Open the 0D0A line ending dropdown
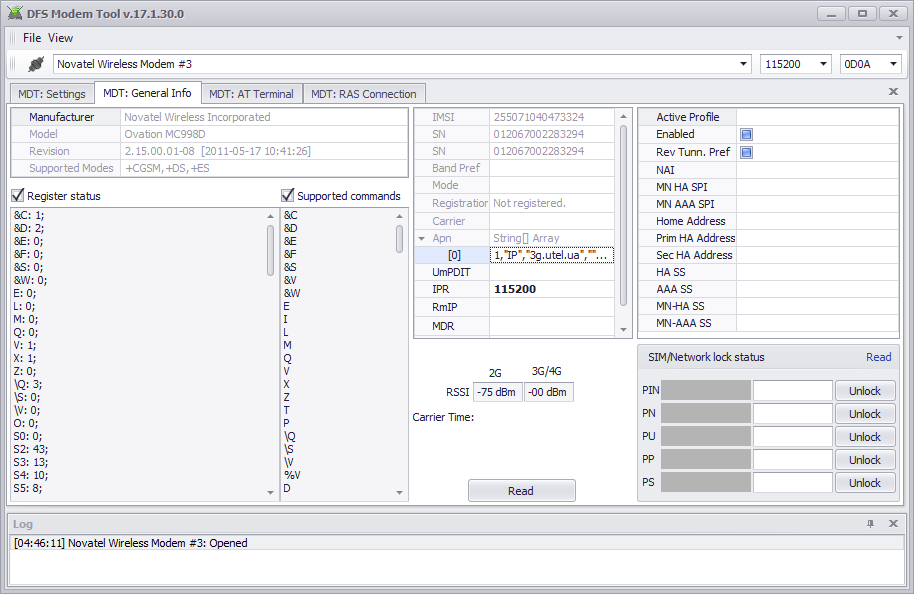 [893, 64]
